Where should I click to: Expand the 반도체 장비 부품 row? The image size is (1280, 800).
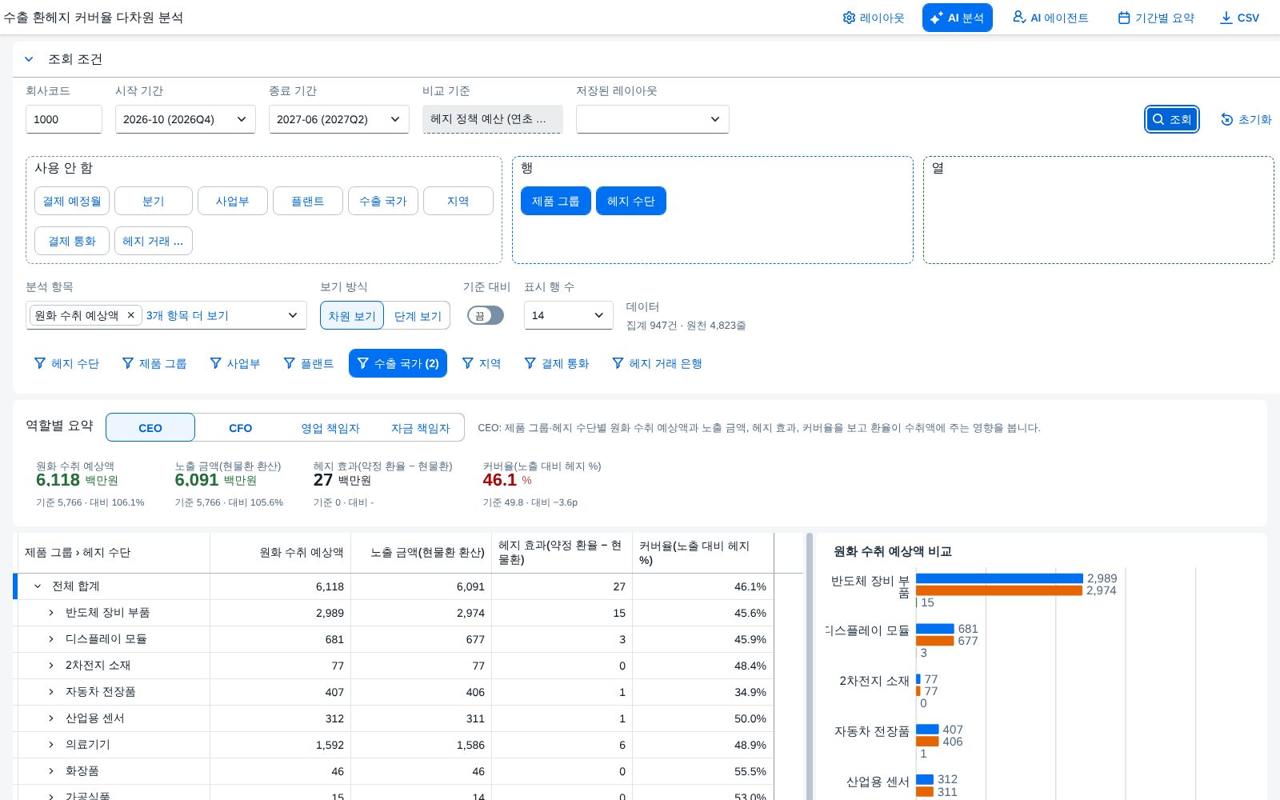click(x=51, y=612)
